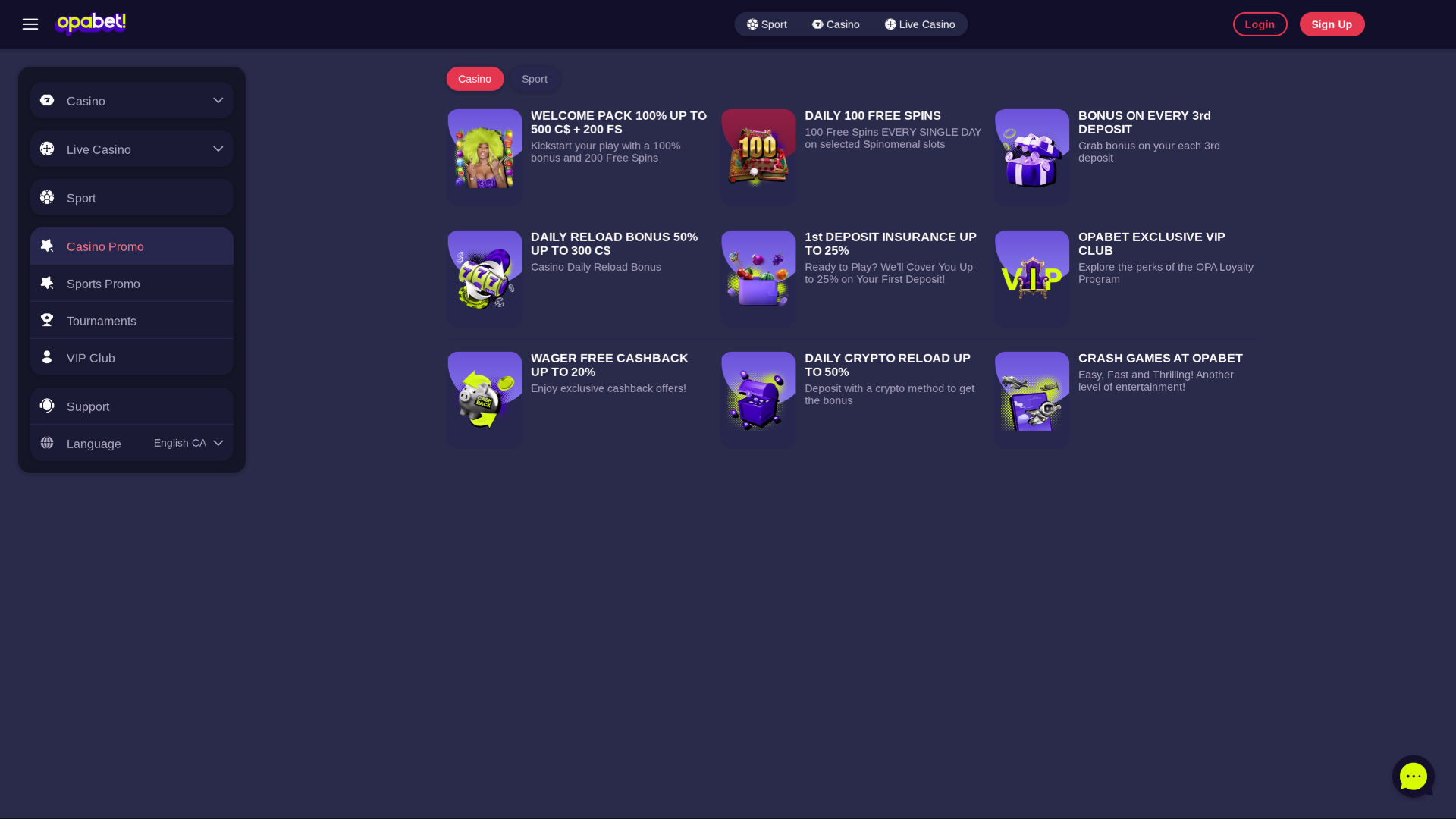Click the Sign Up button
Image resolution: width=1456 pixels, height=819 pixels.
pos(1332,24)
